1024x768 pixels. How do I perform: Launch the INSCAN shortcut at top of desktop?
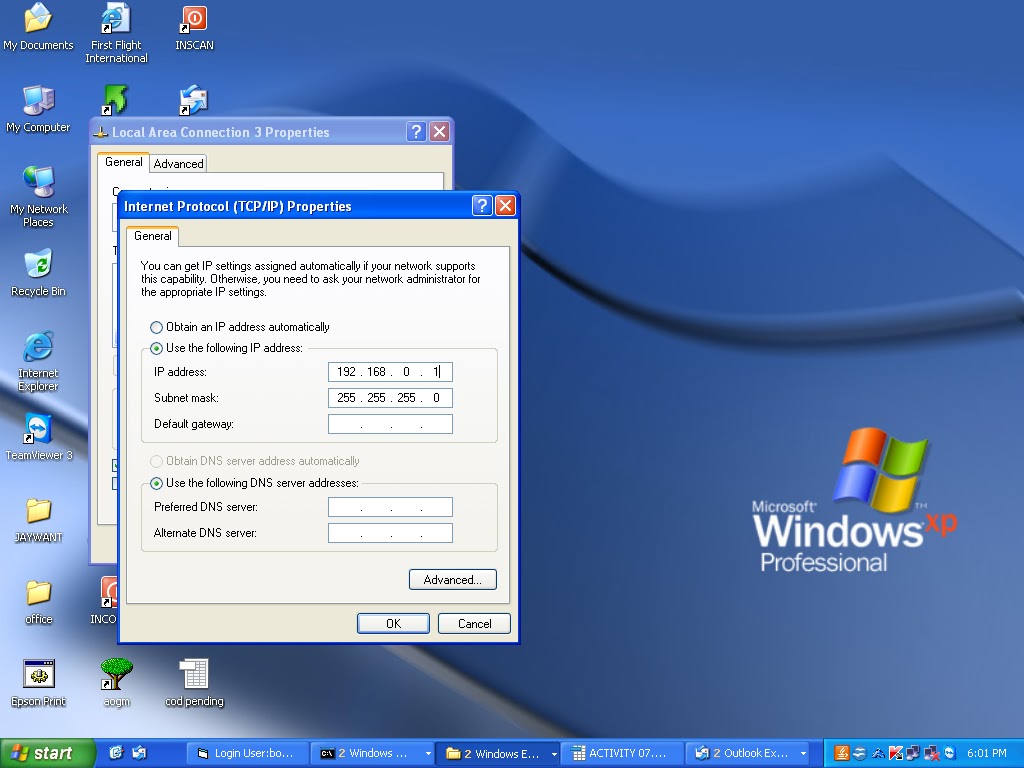point(194,26)
